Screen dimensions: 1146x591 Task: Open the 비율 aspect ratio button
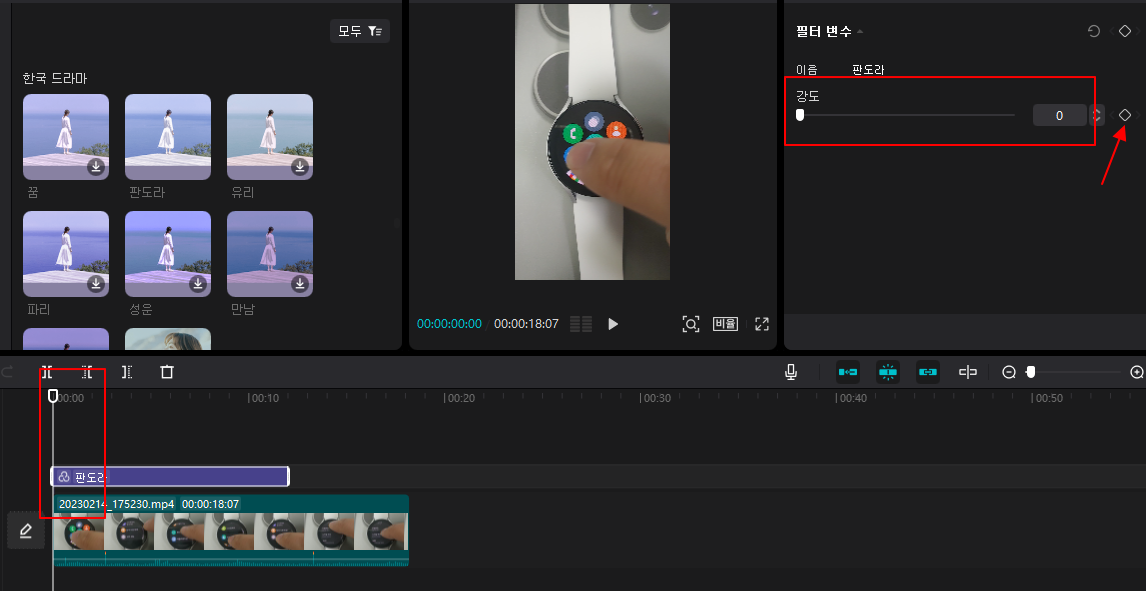[x=726, y=324]
